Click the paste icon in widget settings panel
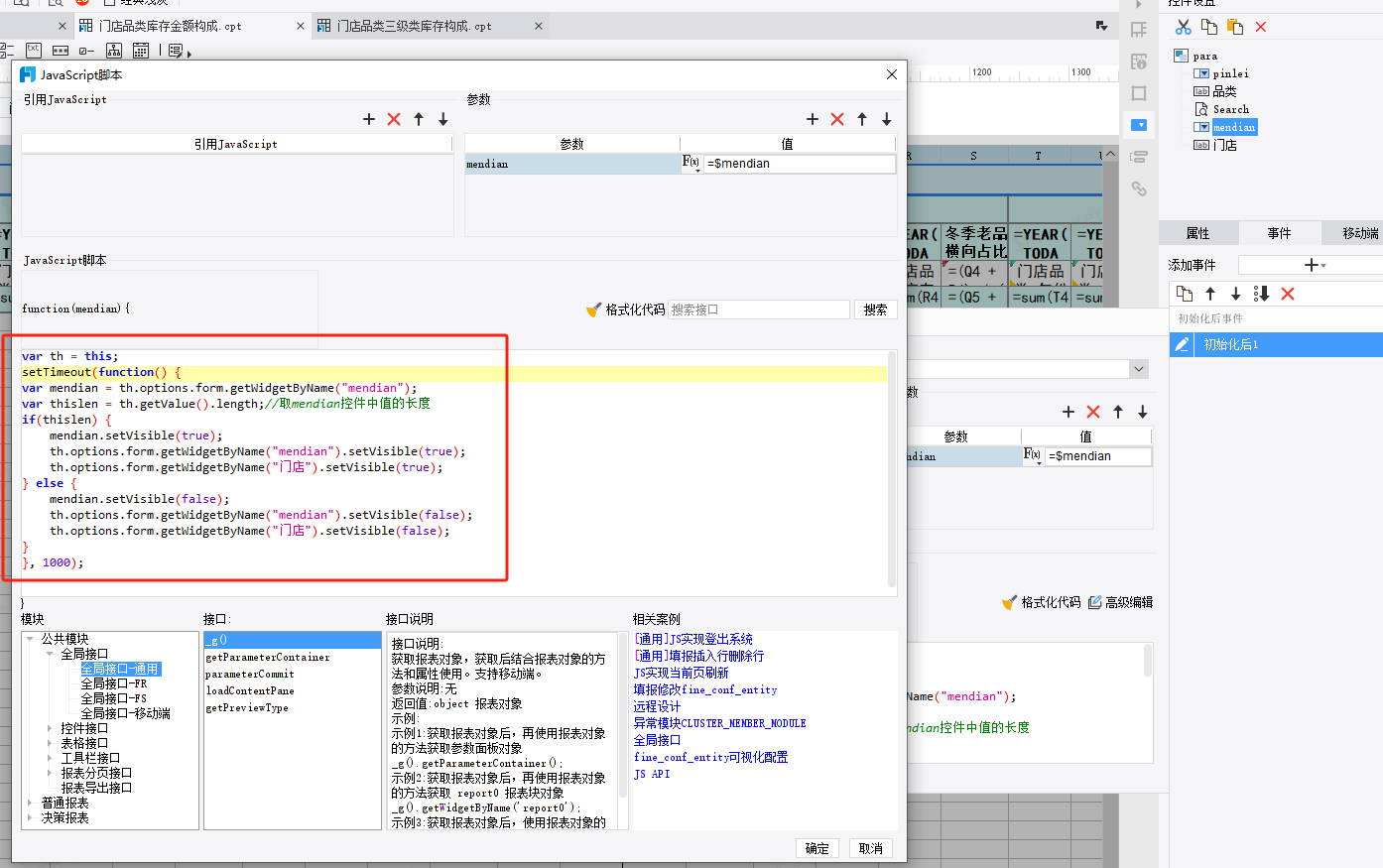 click(1235, 27)
